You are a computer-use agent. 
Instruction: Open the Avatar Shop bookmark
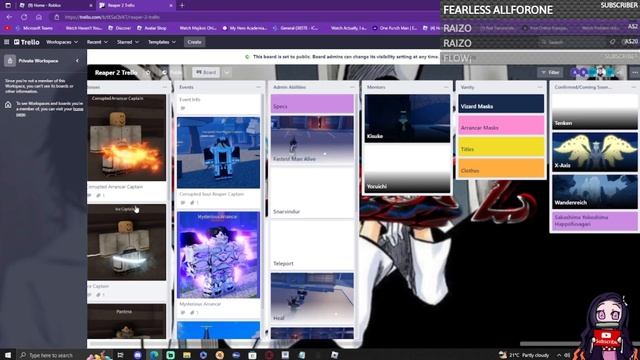pos(152,28)
